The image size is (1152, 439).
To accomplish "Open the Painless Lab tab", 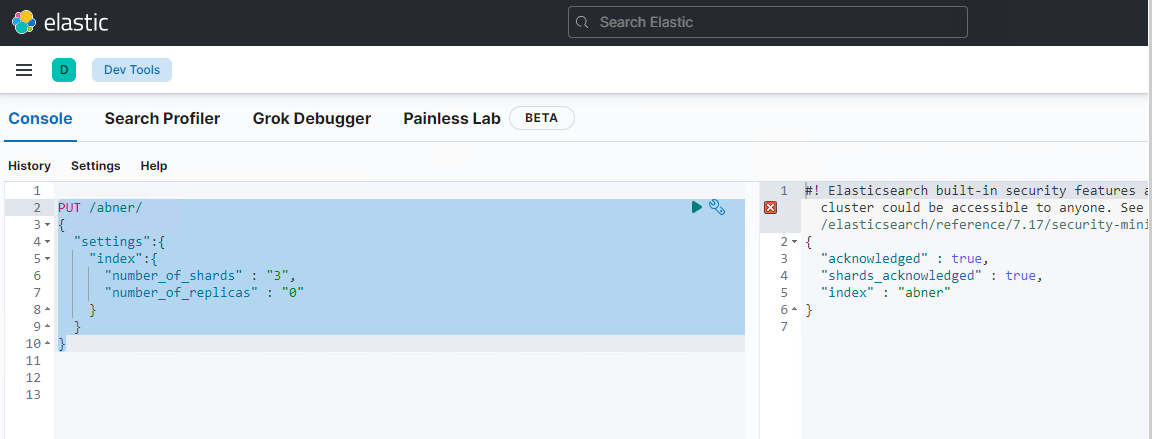I will [452, 118].
